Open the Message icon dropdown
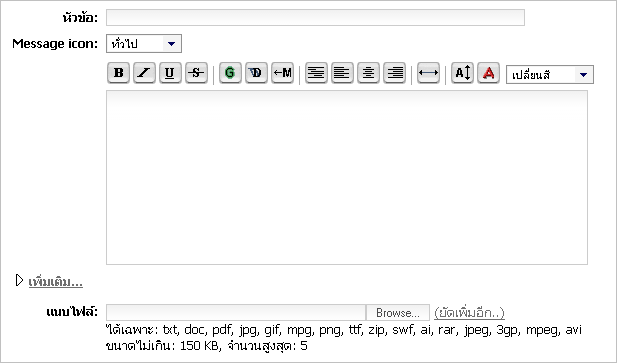 tap(144, 44)
